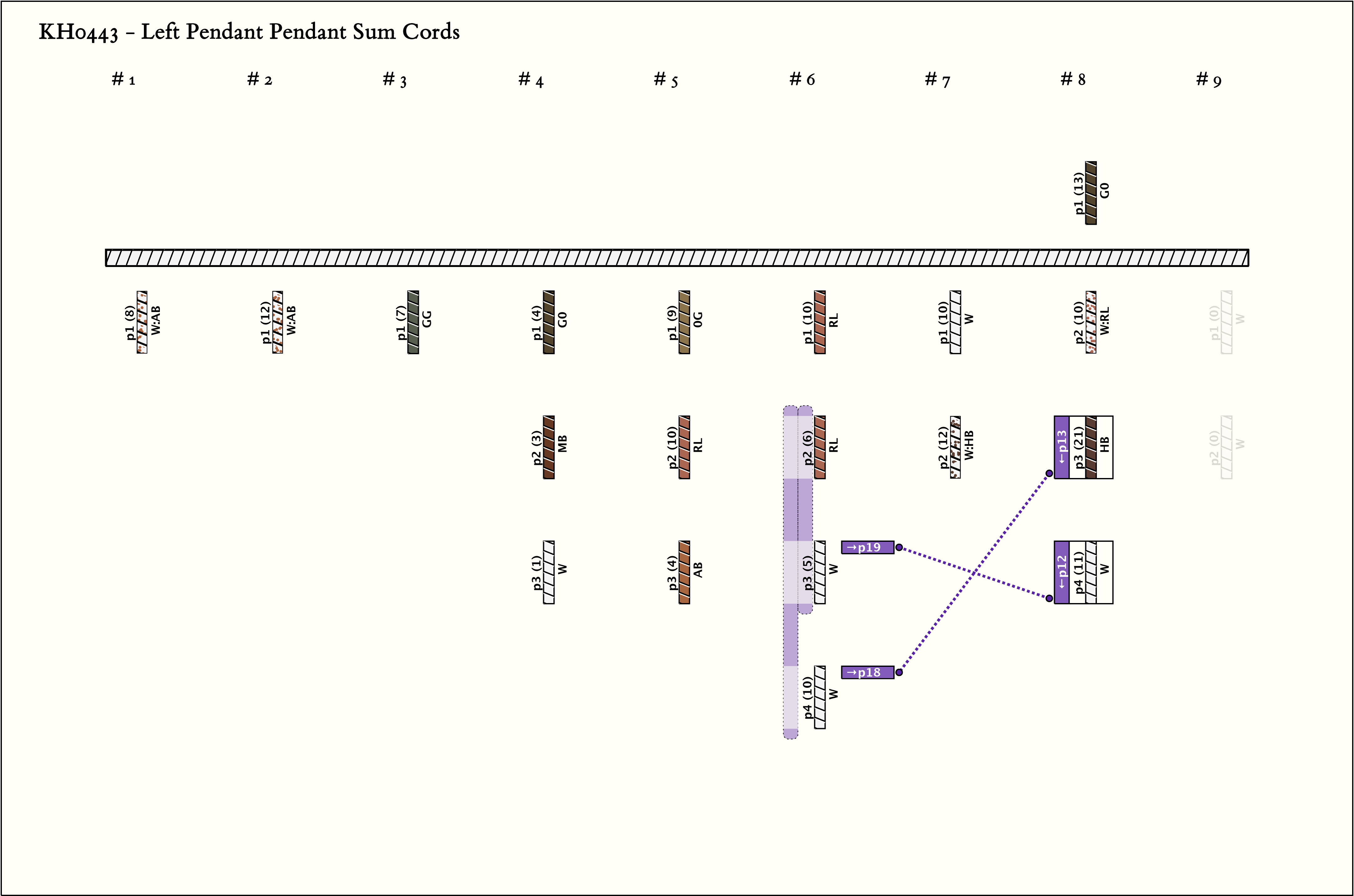This screenshot has width=1354, height=896.
Task: Click the ←p13 purple back-reference label
Action: coord(1061,447)
